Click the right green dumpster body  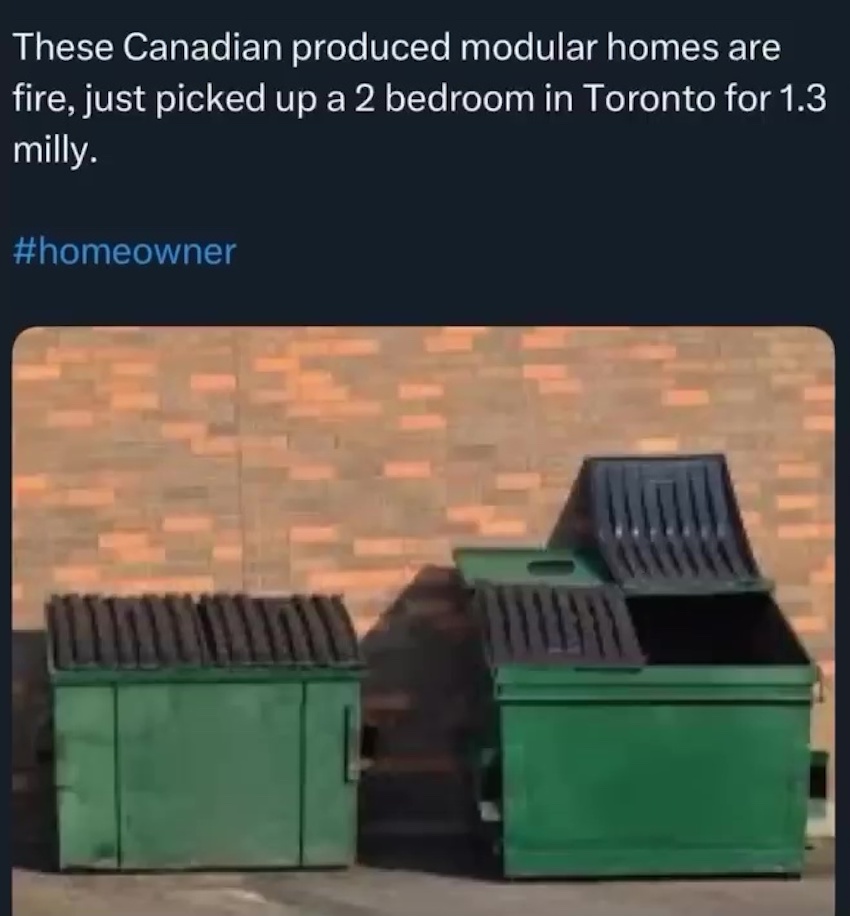click(x=653, y=771)
